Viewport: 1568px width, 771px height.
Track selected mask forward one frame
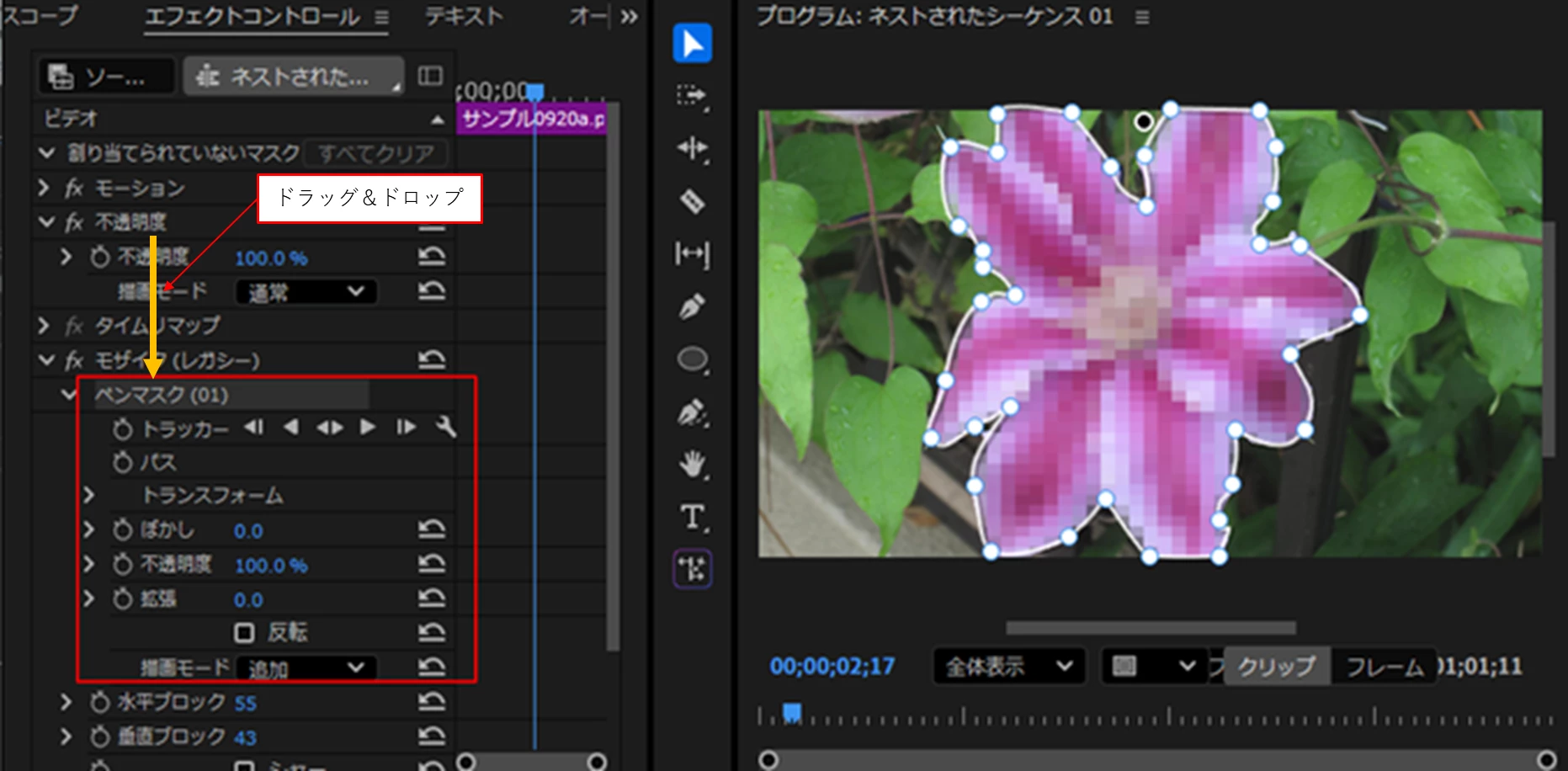406,428
